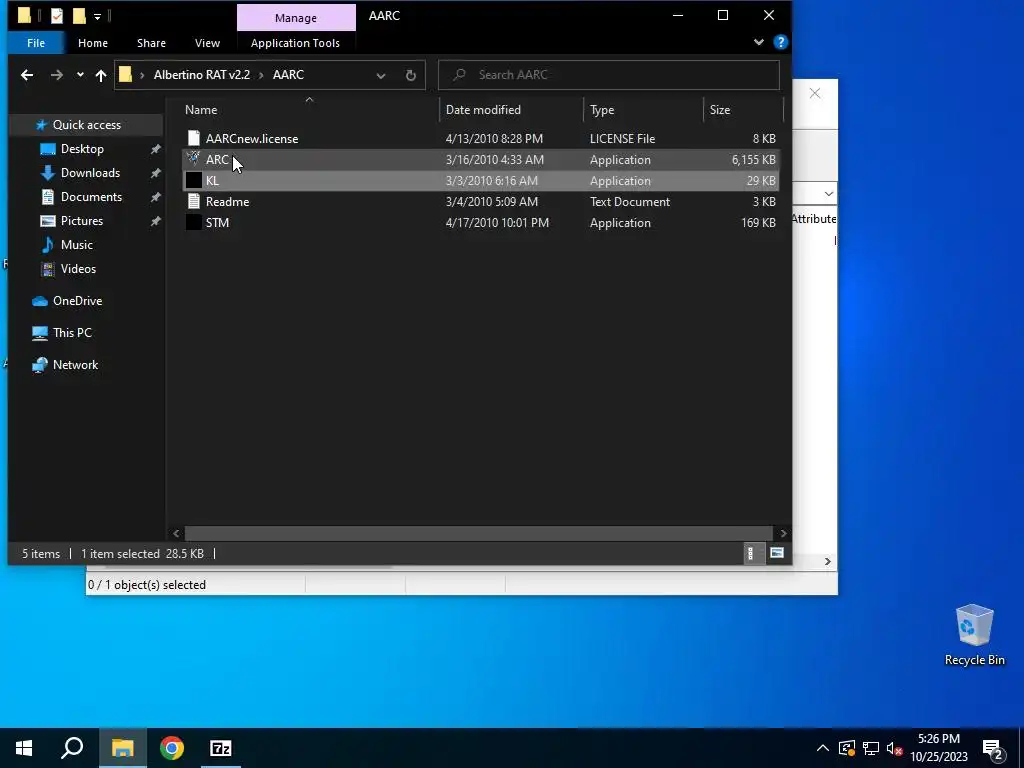Open Google Chrome from the taskbar
The width and height of the screenshot is (1024, 768).
coord(172,748)
